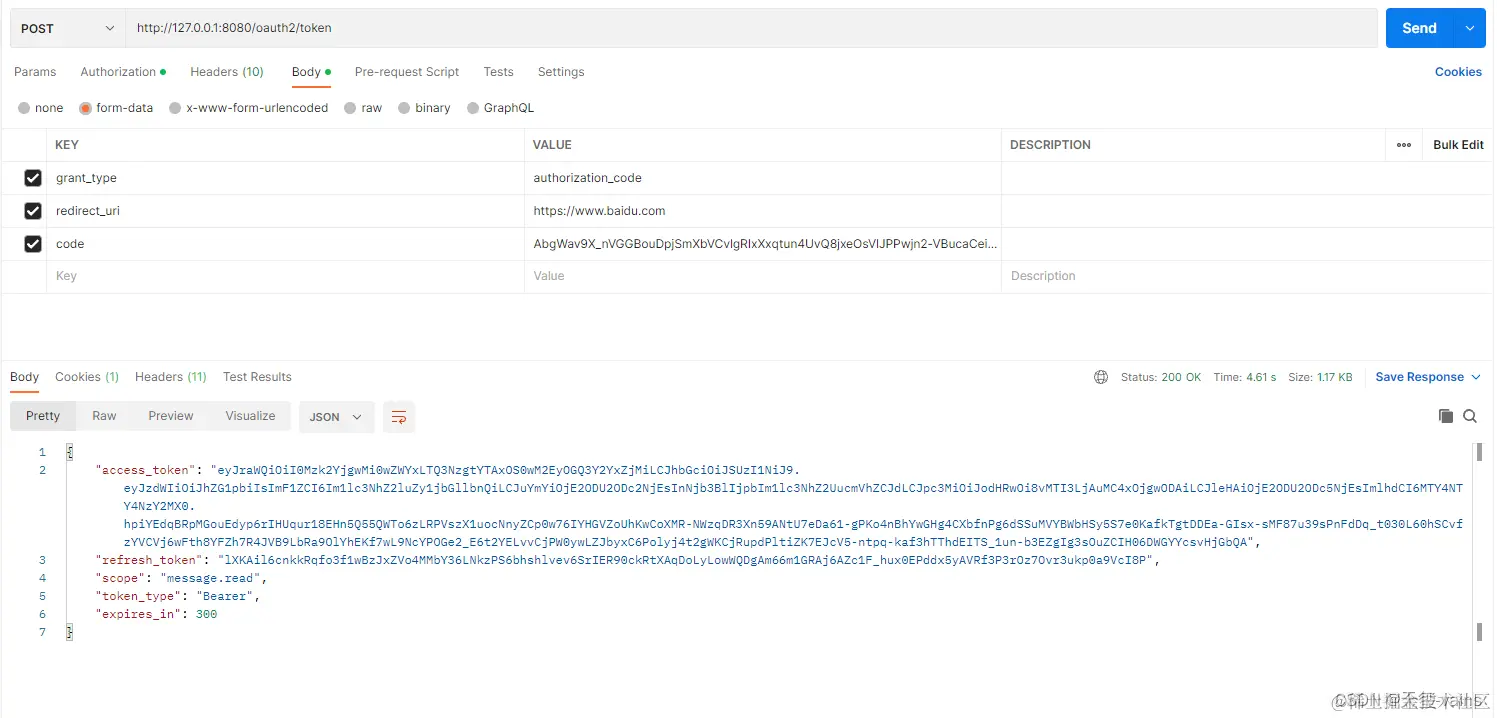The image size is (1497, 718).
Task: Send the request with the Send button
Action: pos(1419,28)
